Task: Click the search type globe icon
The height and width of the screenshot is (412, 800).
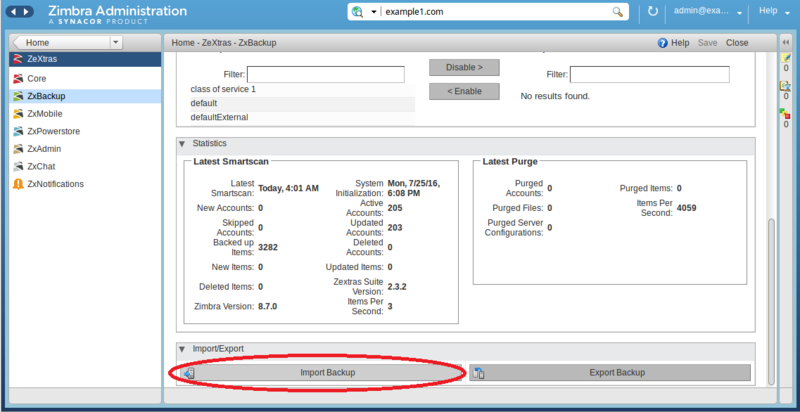Action: (358, 12)
